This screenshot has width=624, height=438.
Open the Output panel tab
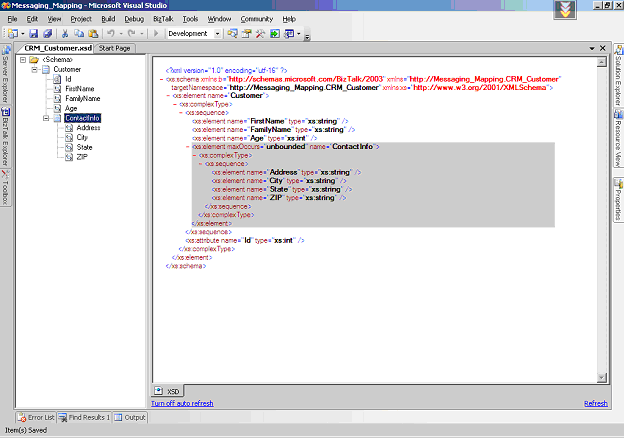130,417
